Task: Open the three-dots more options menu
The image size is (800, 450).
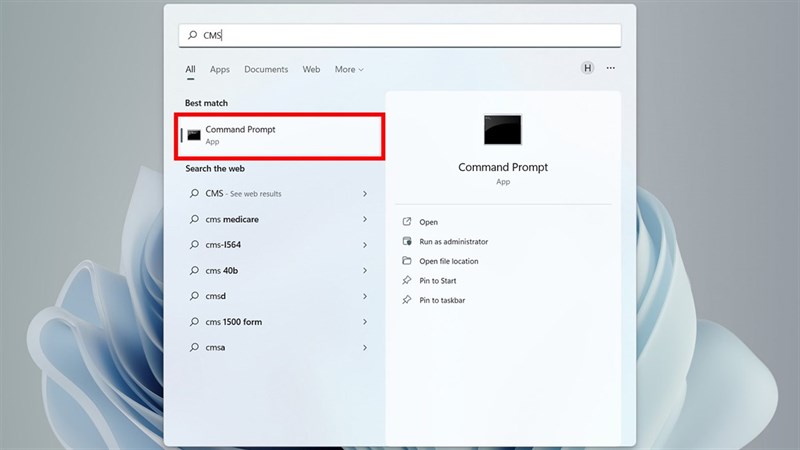Action: tap(610, 68)
